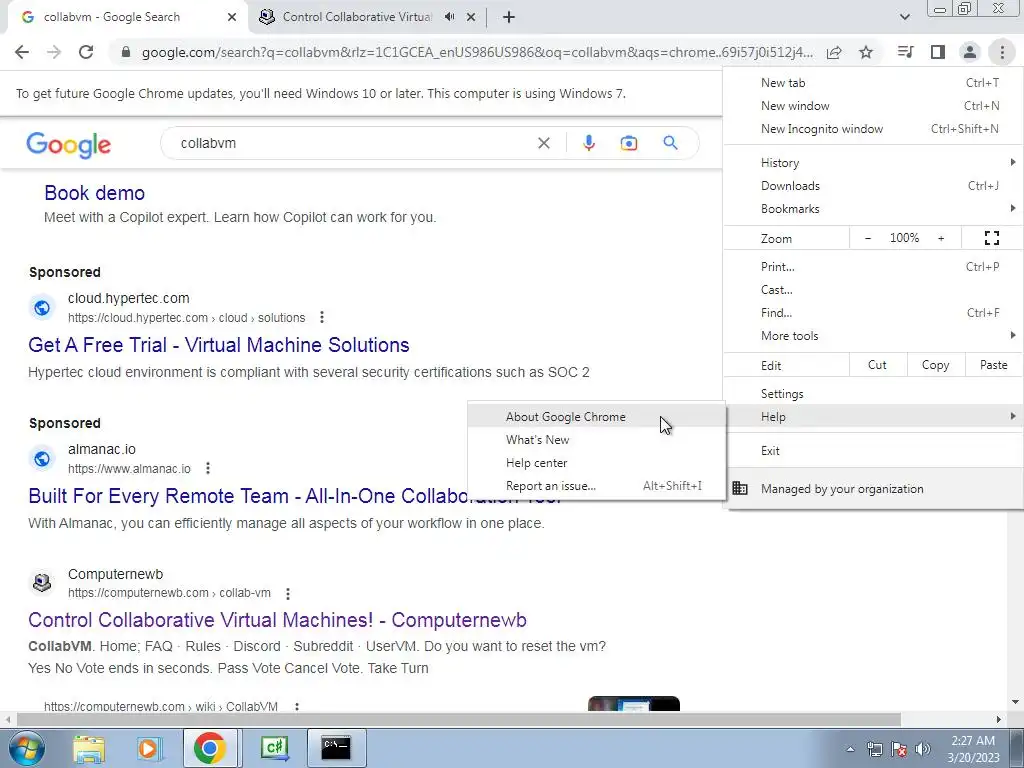This screenshot has width=1024, height=768.
Task: Open the options dots next to cloud.hypertec.com ad
Action: pyautogui.click(x=321, y=317)
